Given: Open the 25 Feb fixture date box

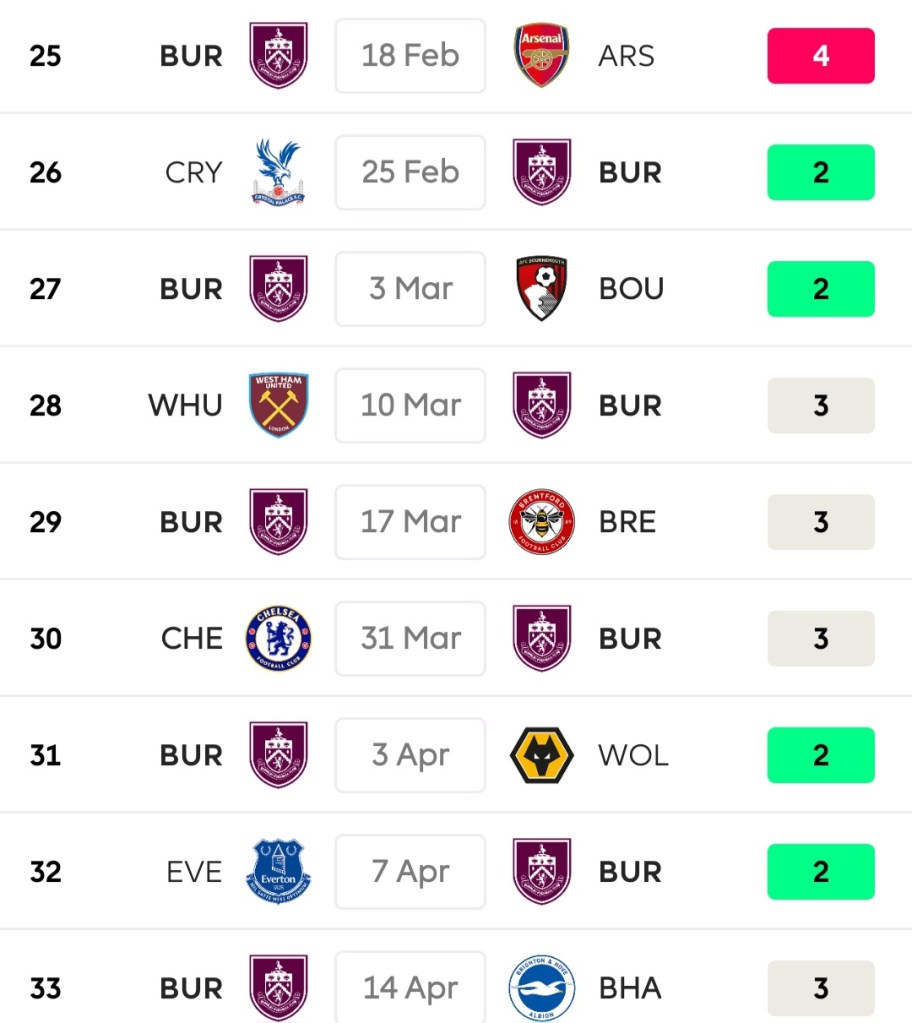Looking at the screenshot, I should pos(410,172).
